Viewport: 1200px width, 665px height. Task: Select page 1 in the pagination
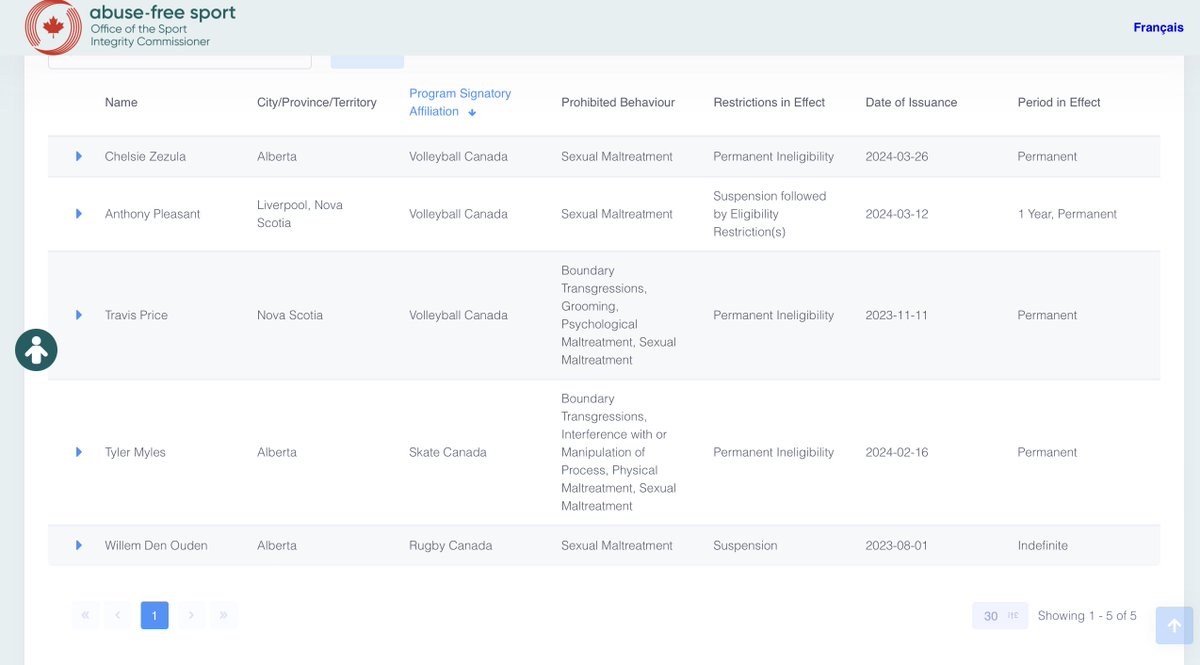pos(155,615)
